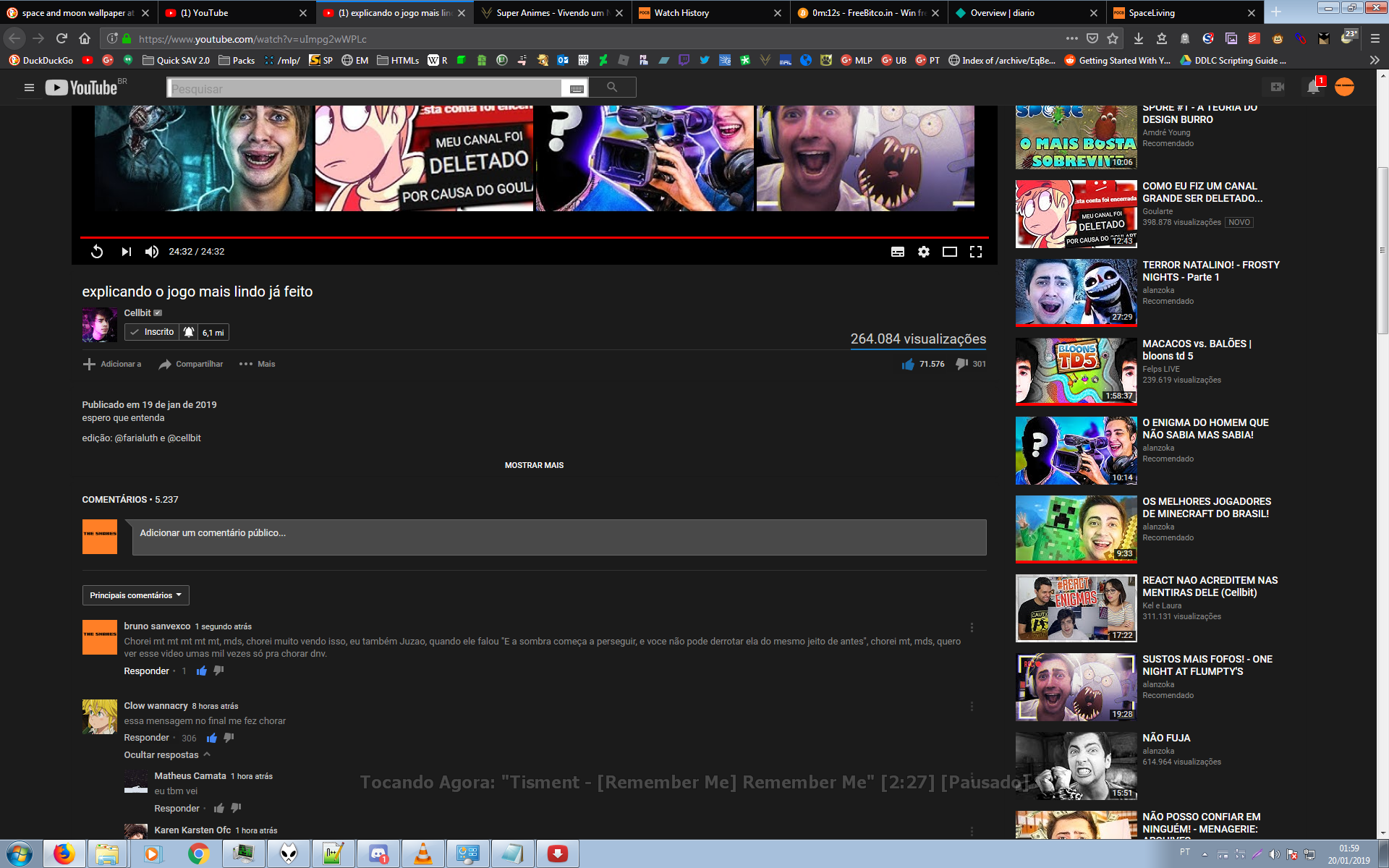
Task: Click the page vertical scrollbar
Action: pos(1382,250)
